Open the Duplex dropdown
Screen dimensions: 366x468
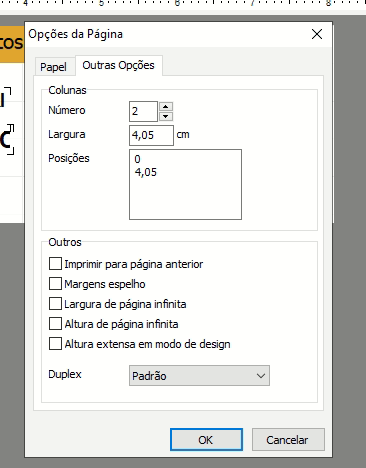(x=199, y=376)
